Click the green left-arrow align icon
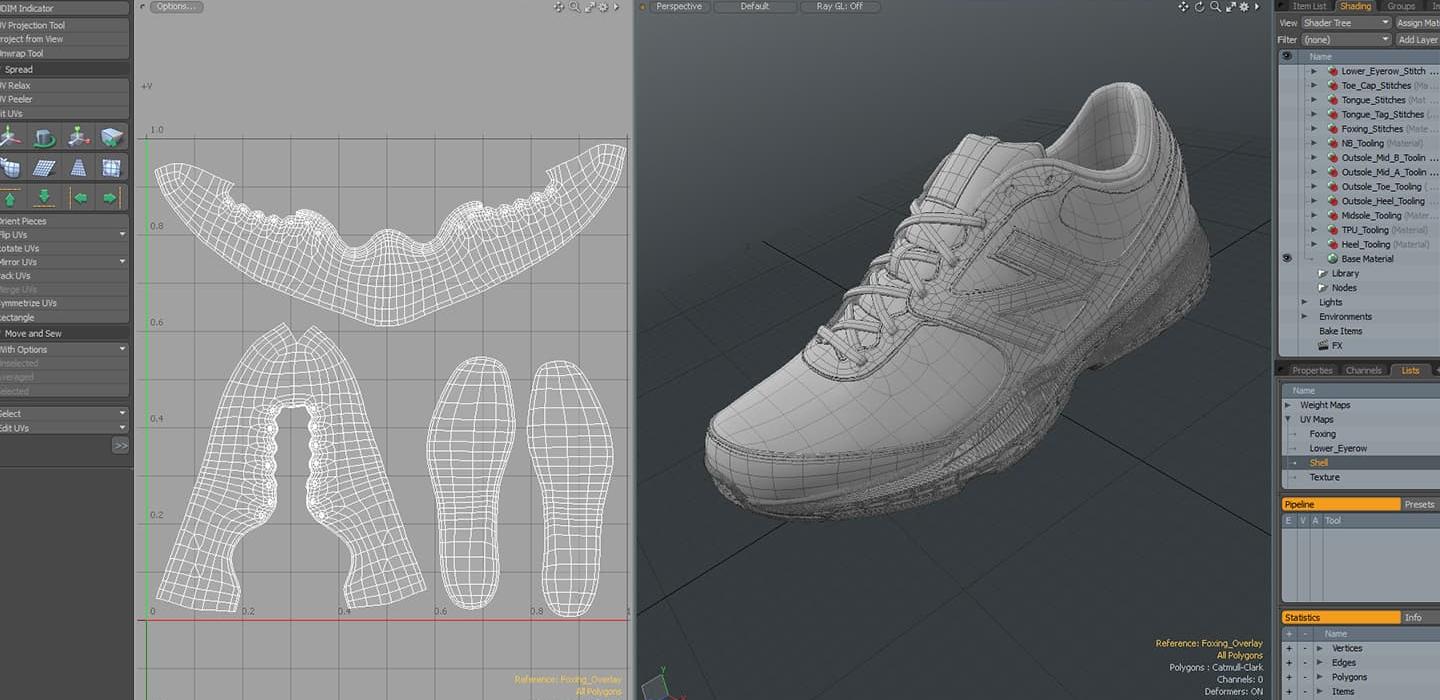The height and width of the screenshot is (700, 1440). pos(79,197)
